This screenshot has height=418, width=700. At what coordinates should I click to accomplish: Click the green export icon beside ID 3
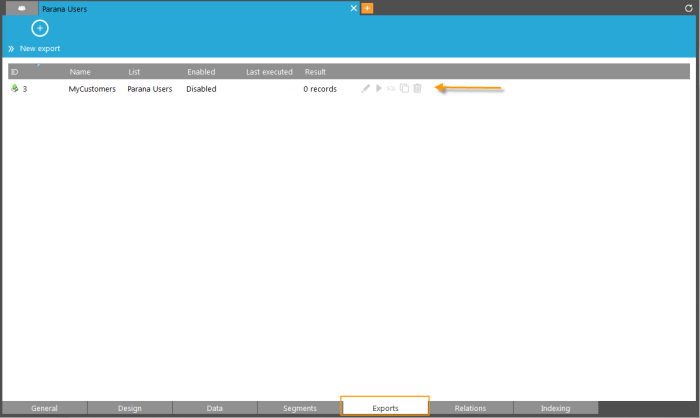(14, 89)
